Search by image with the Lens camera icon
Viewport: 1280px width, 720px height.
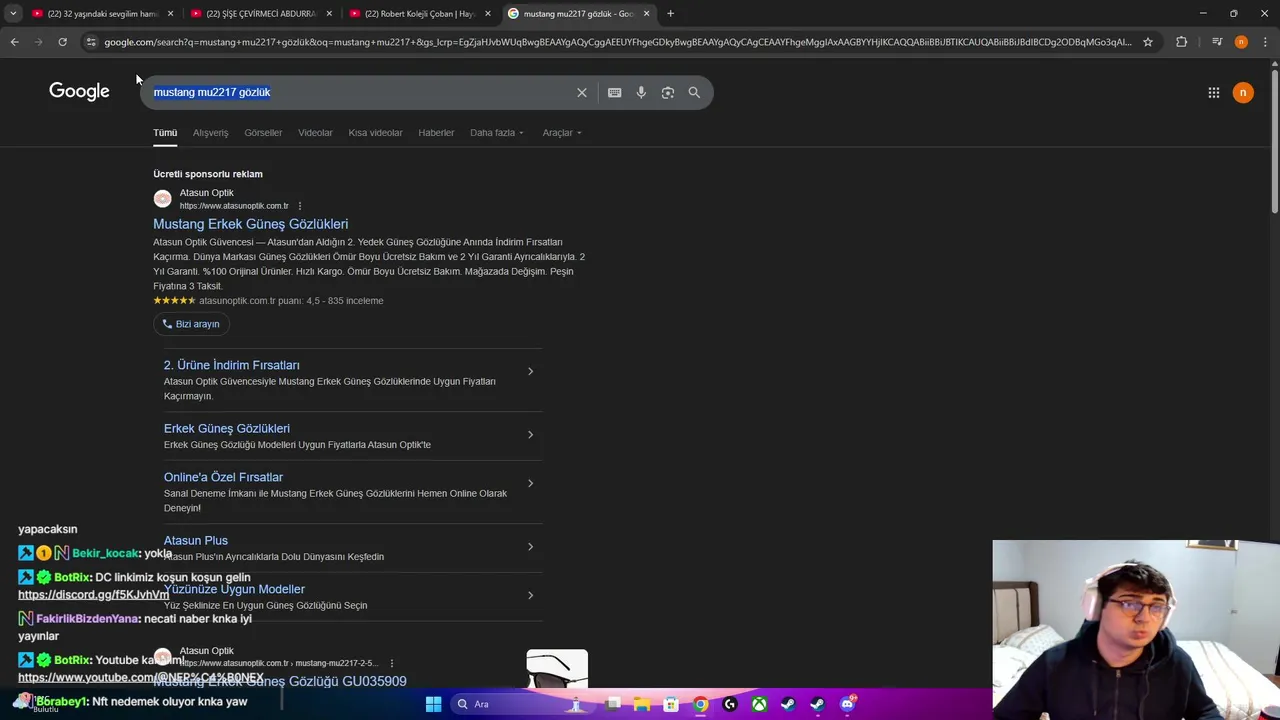(668, 92)
